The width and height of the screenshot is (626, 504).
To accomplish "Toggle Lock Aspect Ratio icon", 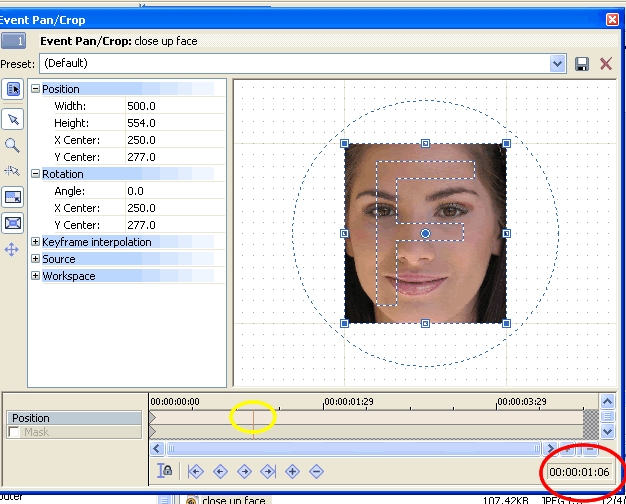I will coord(14,197).
